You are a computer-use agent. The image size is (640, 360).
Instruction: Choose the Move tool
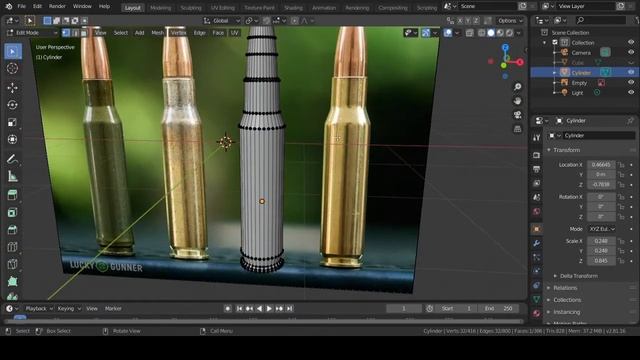click(12, 87)
